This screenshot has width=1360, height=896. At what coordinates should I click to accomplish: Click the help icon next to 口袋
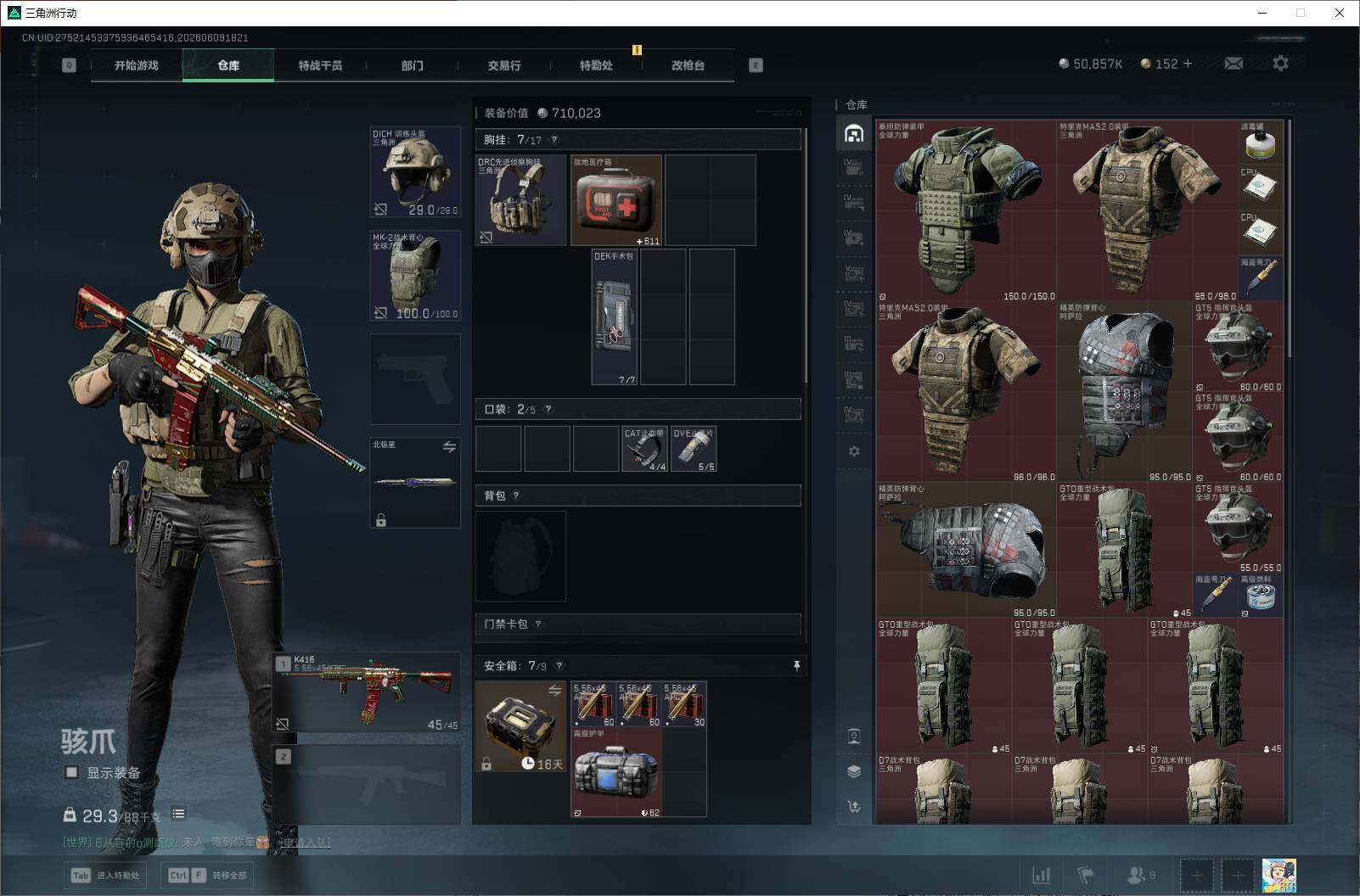(x=548, y=409)
